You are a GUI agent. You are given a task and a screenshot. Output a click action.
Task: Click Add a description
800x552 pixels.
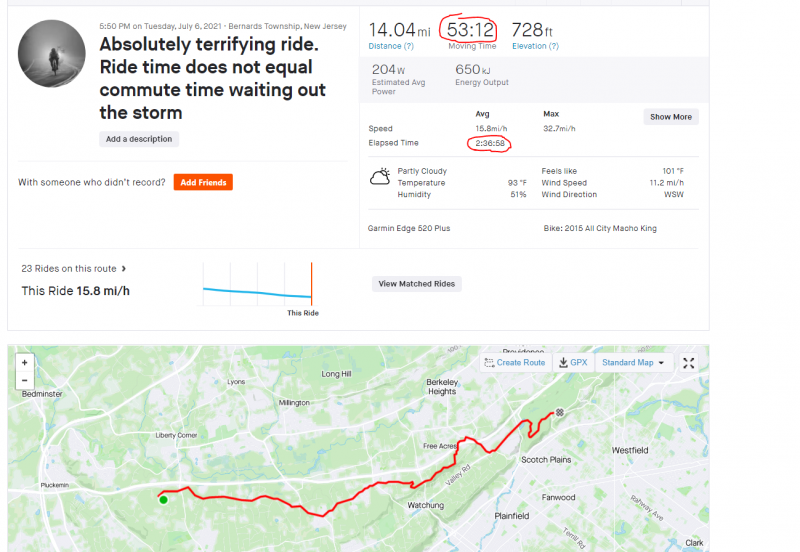(139, 139)
